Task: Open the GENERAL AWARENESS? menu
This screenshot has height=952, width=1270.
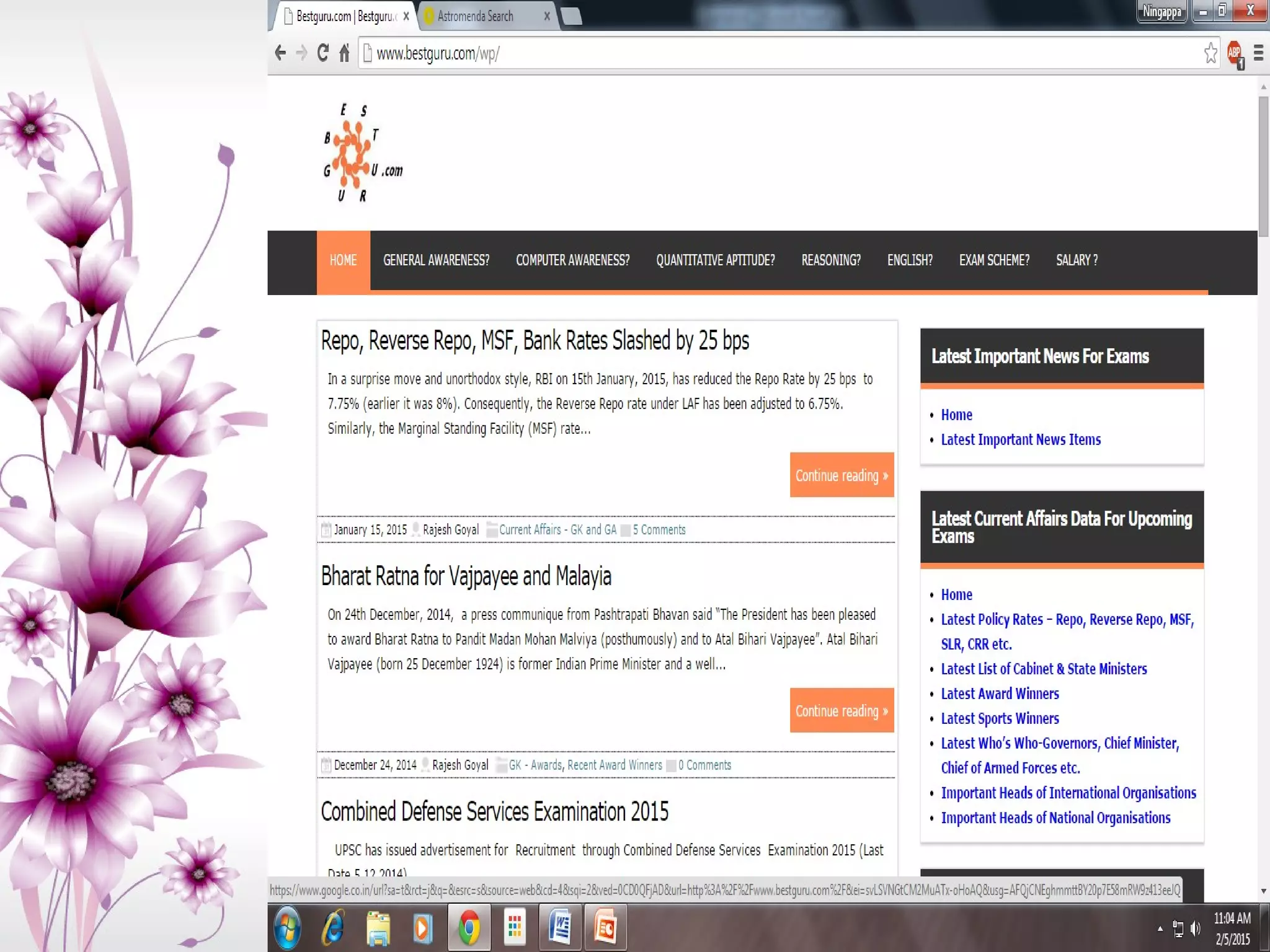Action: [436, 260]
